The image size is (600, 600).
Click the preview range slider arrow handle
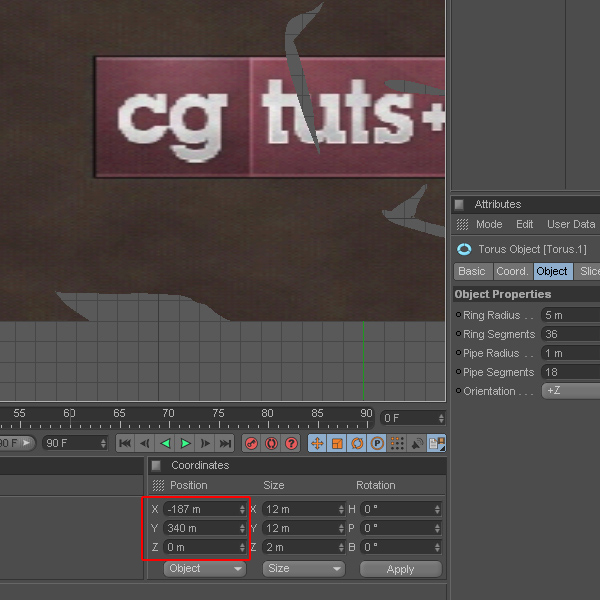click(x=27, y=443)
